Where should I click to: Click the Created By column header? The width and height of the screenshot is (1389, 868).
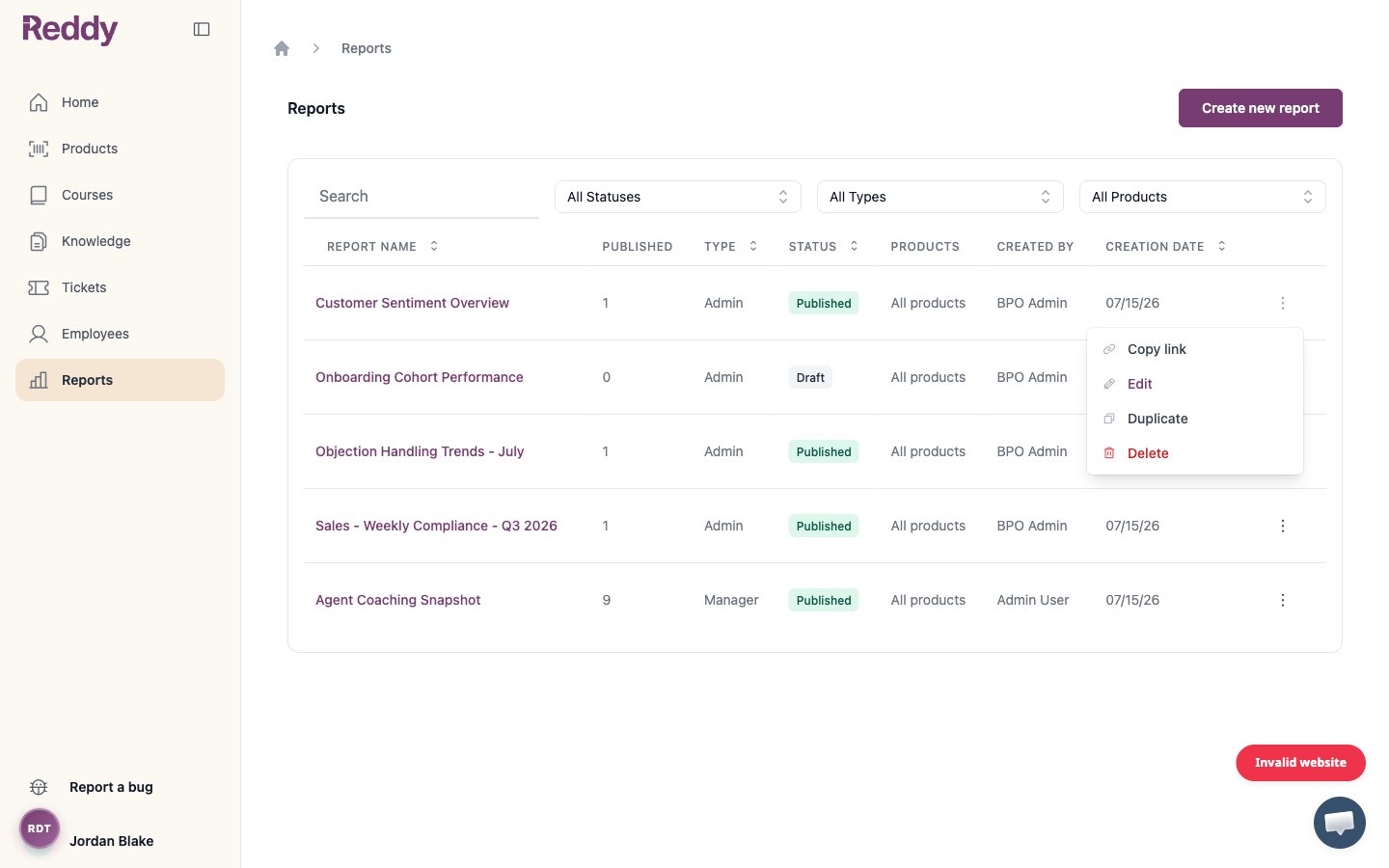click(1035, 247)
